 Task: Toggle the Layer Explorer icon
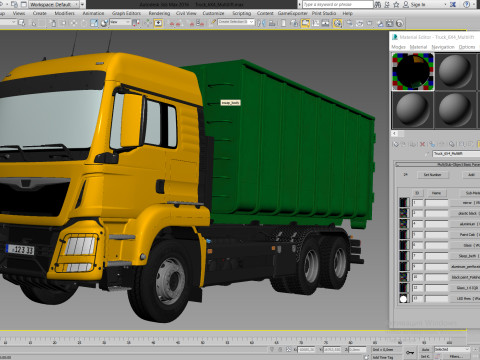click(x=294, y=23)
